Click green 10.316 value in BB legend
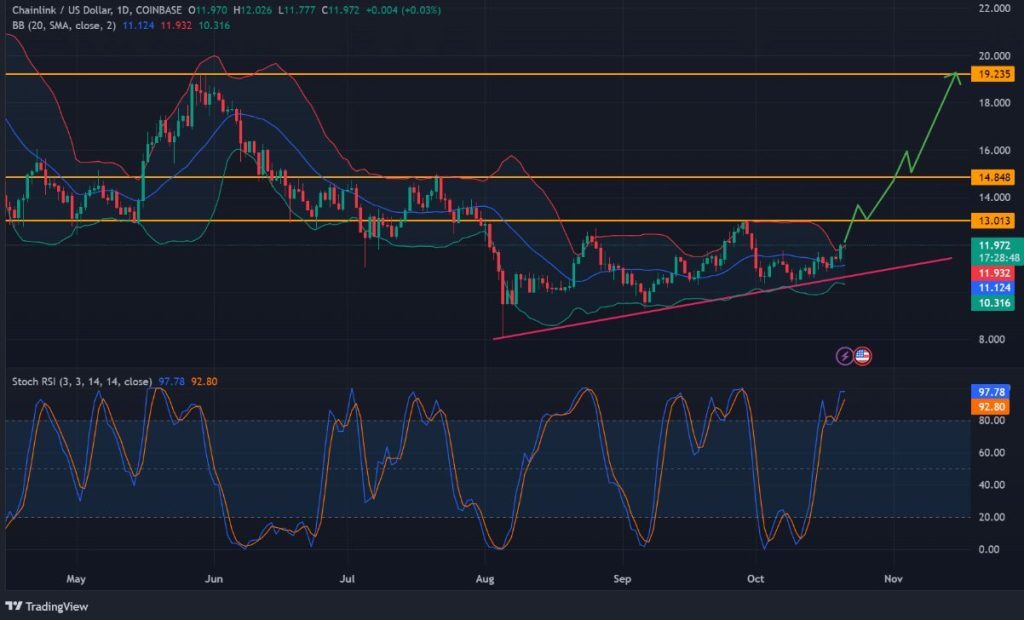The height and width of the screenshot is (620, 1024). [214, 25]
